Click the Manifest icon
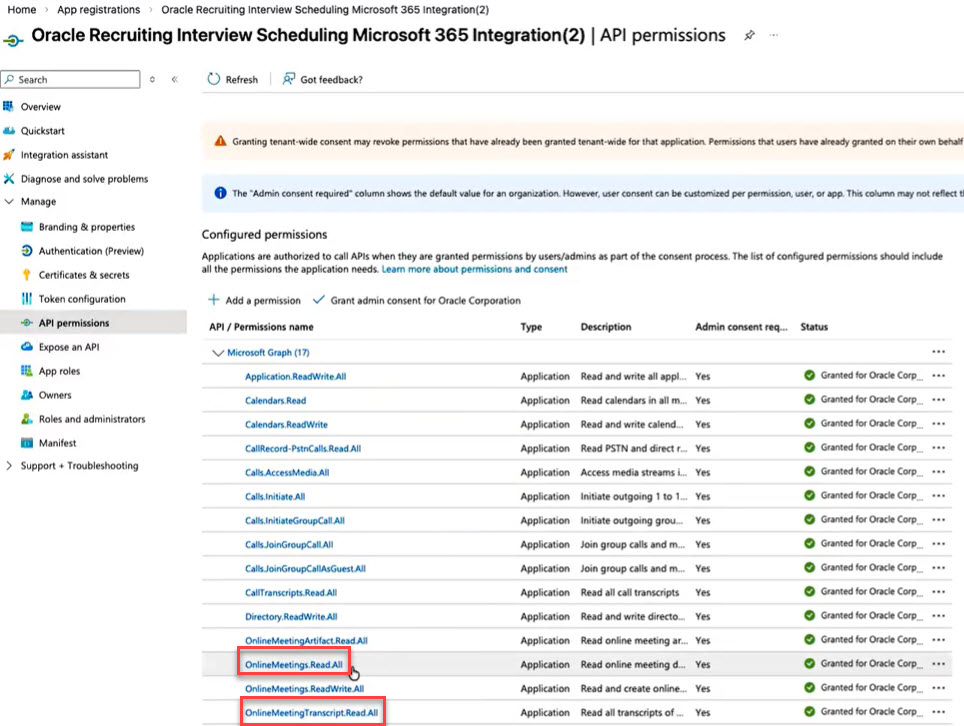964x726 pixels. (x=26, y=443)
